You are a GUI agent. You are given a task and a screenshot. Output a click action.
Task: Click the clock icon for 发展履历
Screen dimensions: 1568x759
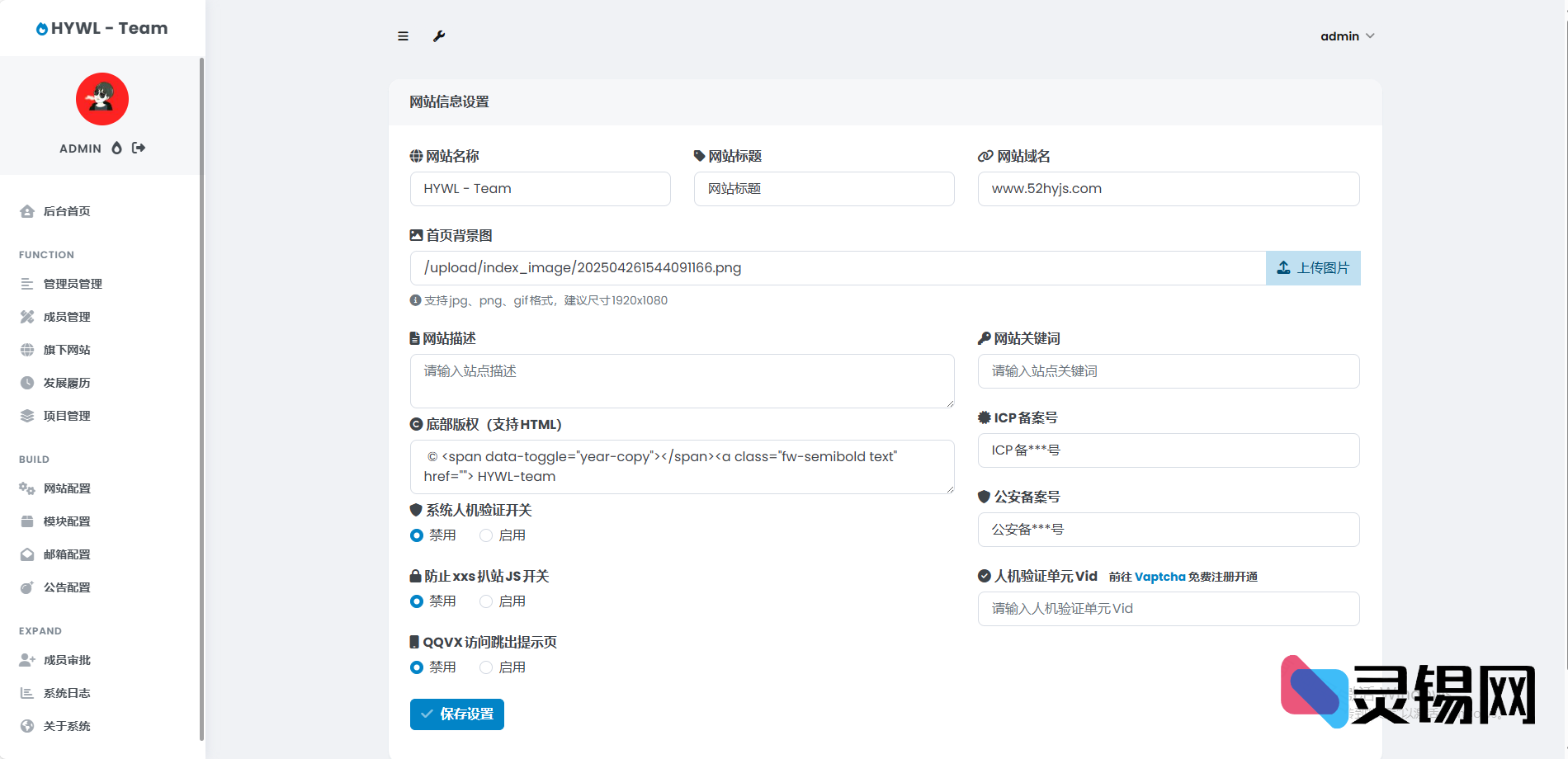[27, 383]
